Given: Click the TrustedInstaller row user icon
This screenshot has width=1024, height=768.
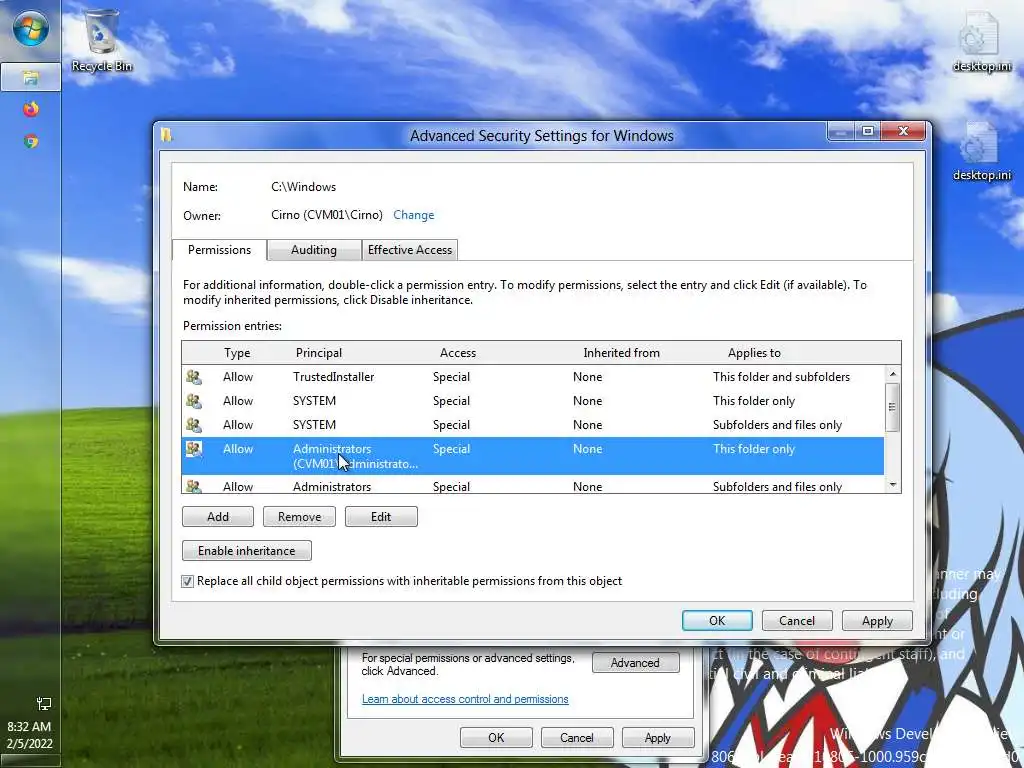Looking at the screenshot, I should point(193,377).
